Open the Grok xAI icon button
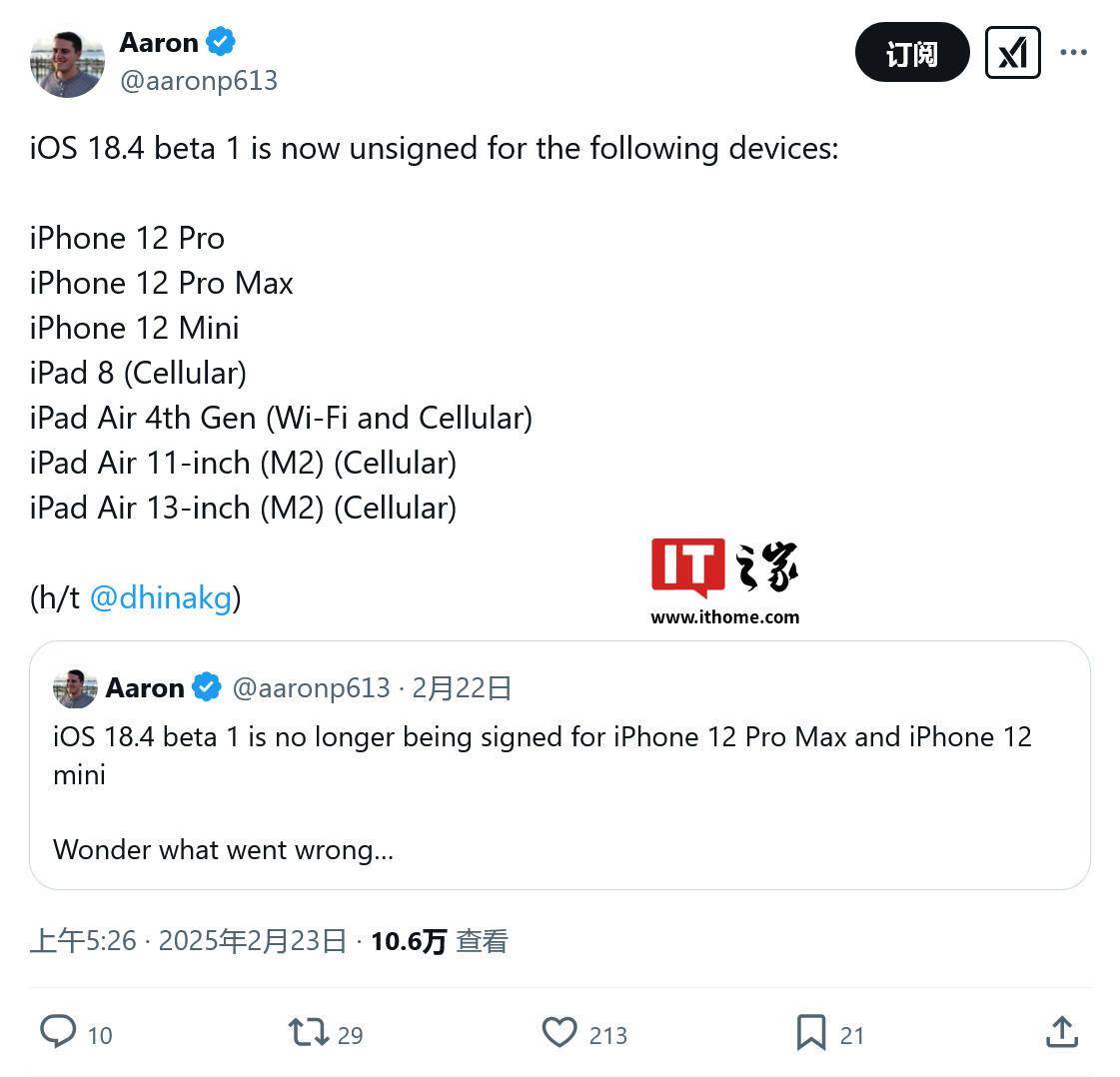Viewport: 1120px width, 1077px height. click(1013, 53)
